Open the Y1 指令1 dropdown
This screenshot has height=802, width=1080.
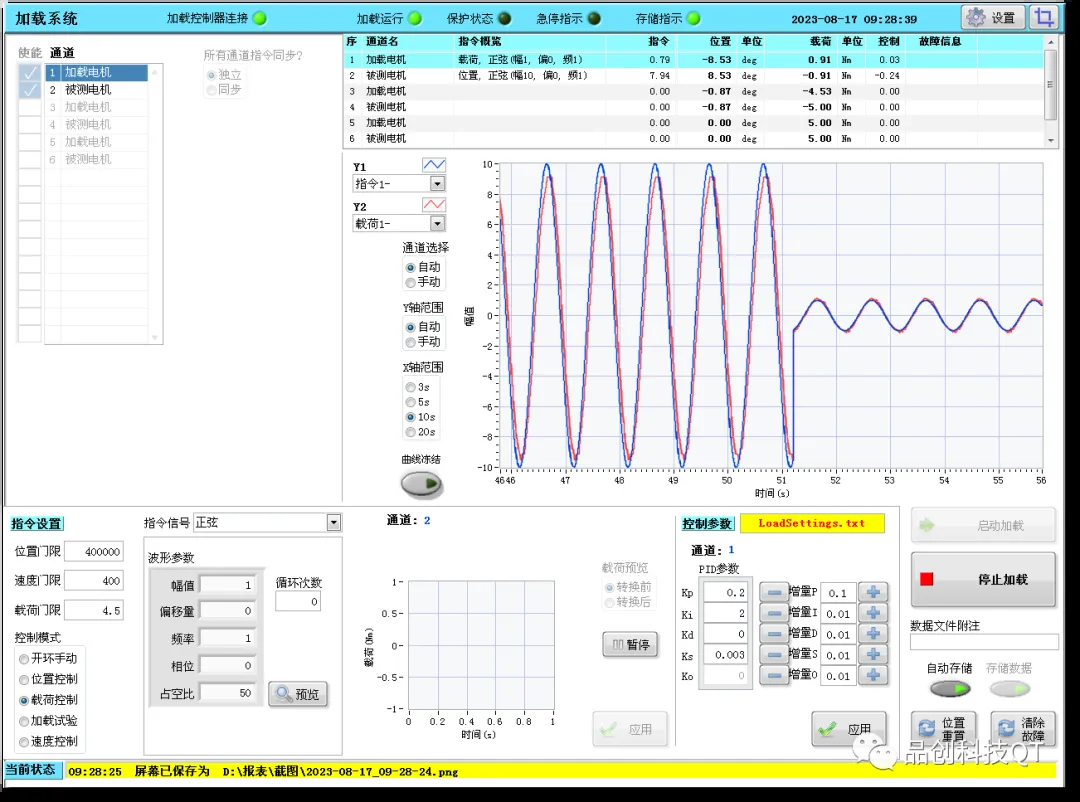click(437, 184)
